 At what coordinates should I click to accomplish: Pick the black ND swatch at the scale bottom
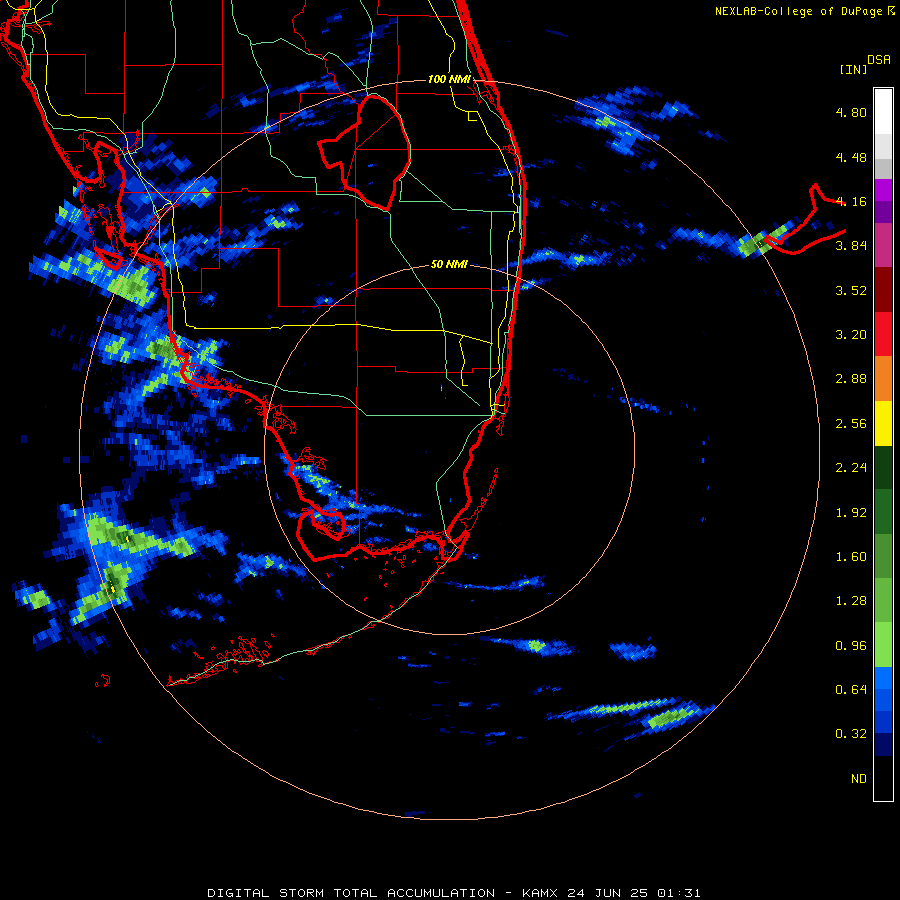click(883, 778)
